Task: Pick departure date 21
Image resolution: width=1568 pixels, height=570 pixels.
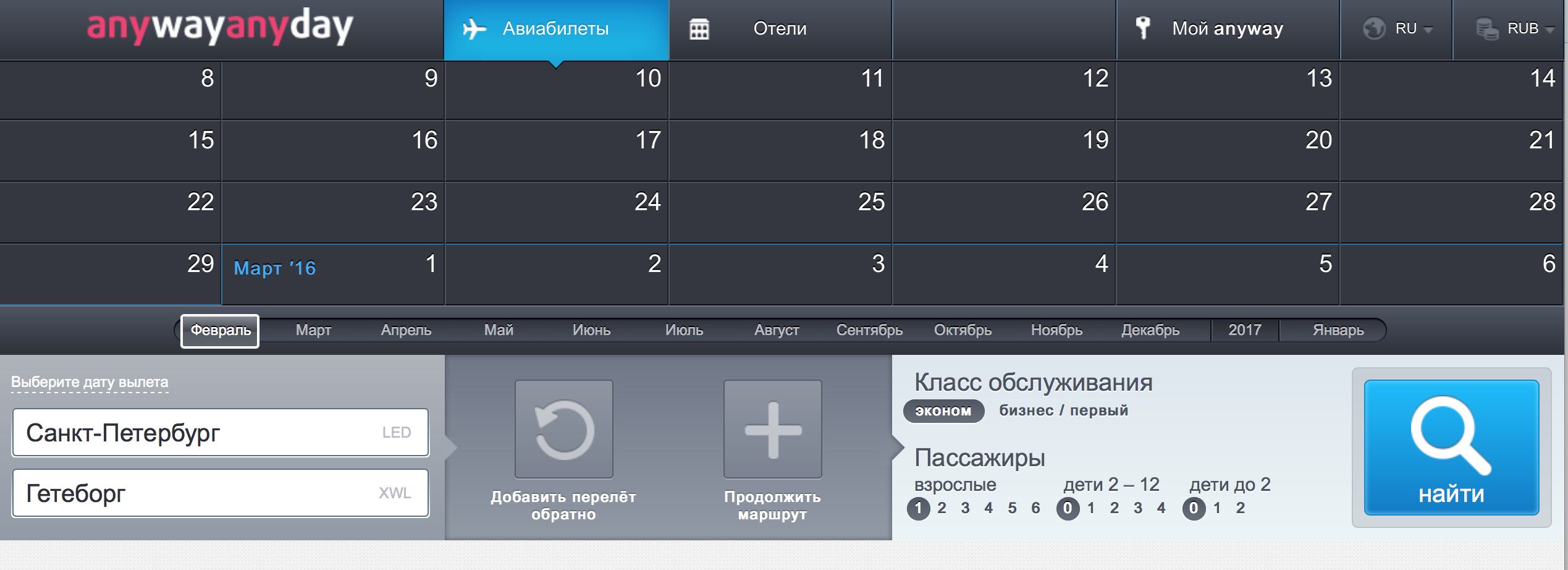Action: (x=1451, y=151)
